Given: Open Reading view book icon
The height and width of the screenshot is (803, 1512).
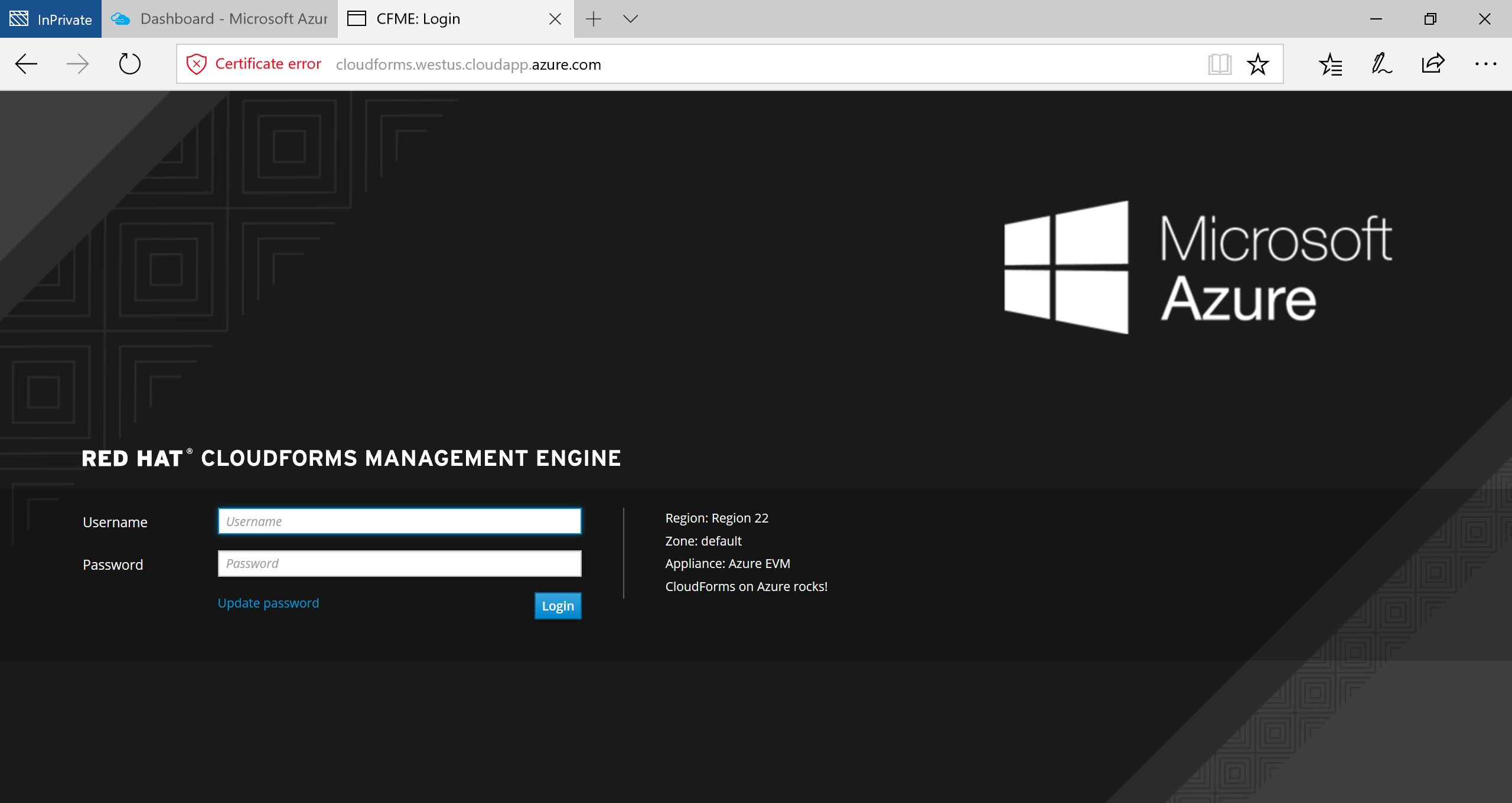Looking at the screenshot, I should [1219, 64].
